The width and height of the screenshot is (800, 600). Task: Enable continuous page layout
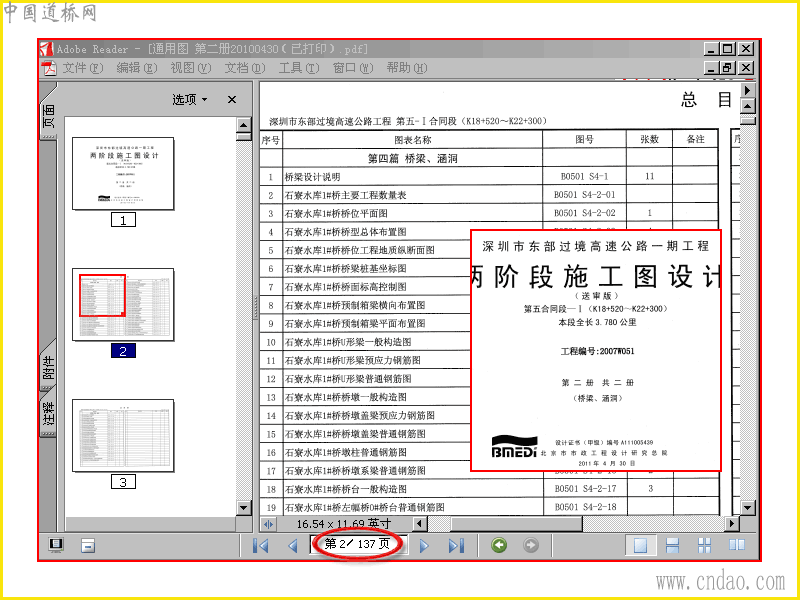(672, 545)
